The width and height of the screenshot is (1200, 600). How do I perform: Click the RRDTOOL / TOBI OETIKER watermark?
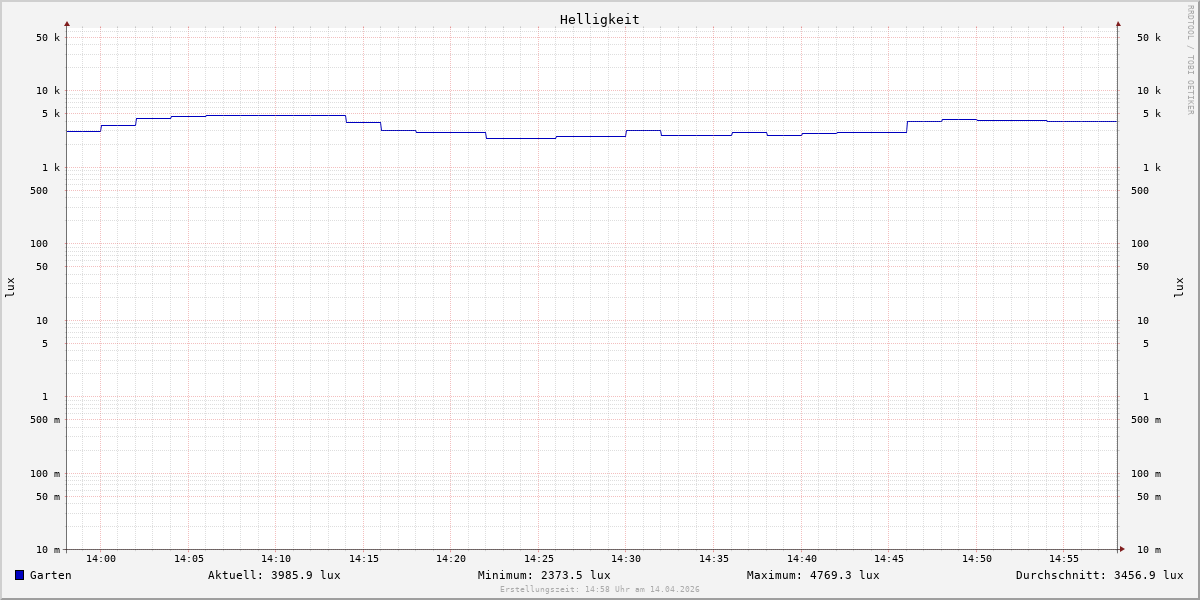pos(1190,60)
